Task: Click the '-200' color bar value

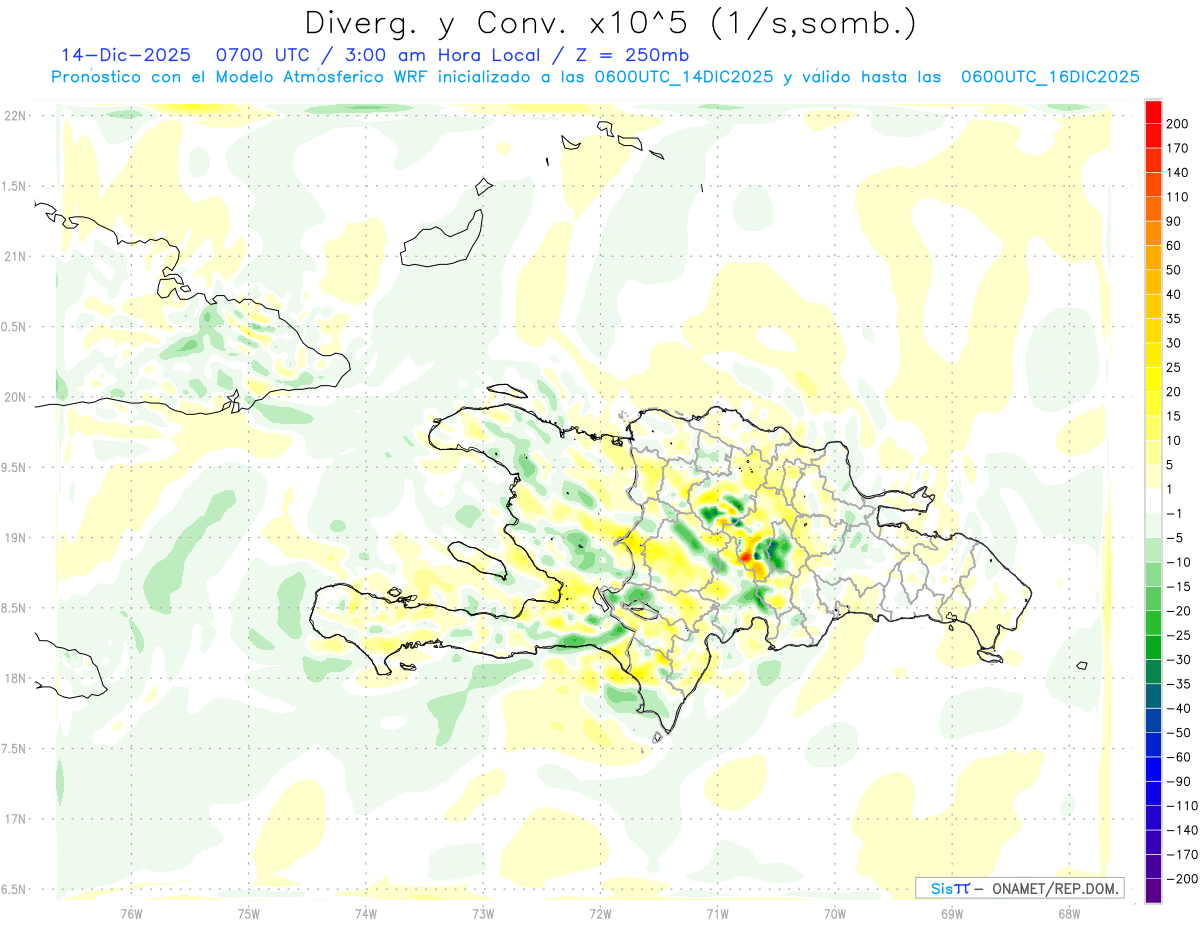Action: coord(1184,878)
